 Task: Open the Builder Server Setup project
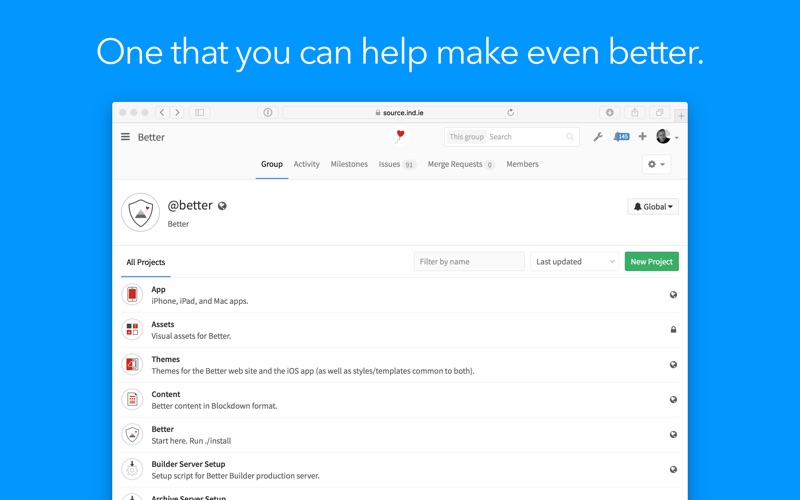(188, 464)
